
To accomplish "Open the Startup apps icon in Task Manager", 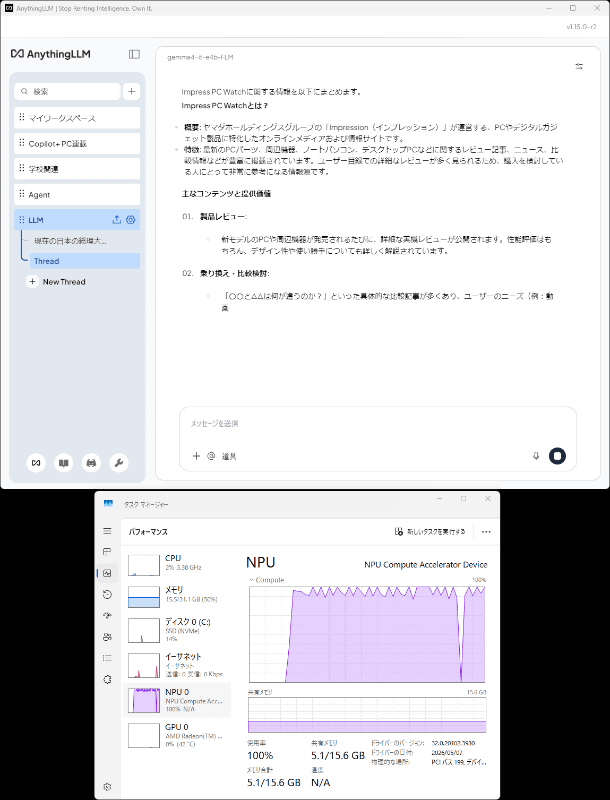I will (x=107, y=615).
